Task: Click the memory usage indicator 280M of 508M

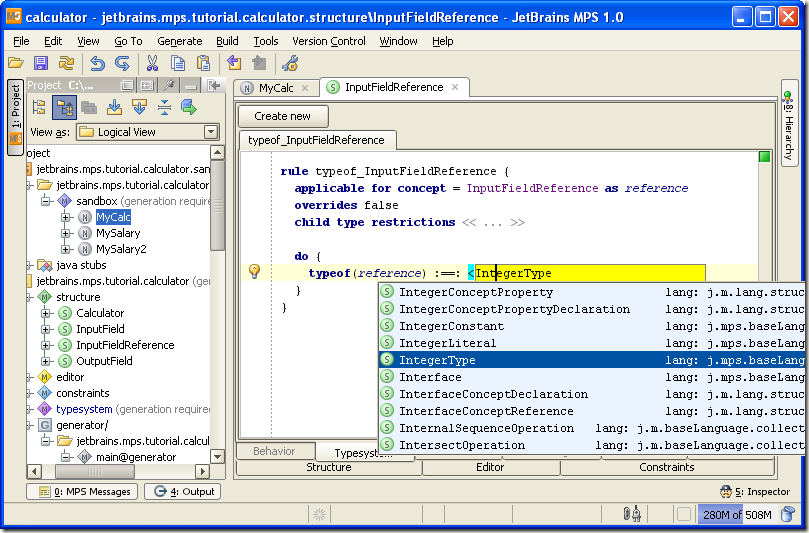Action: tap(737, 514)
